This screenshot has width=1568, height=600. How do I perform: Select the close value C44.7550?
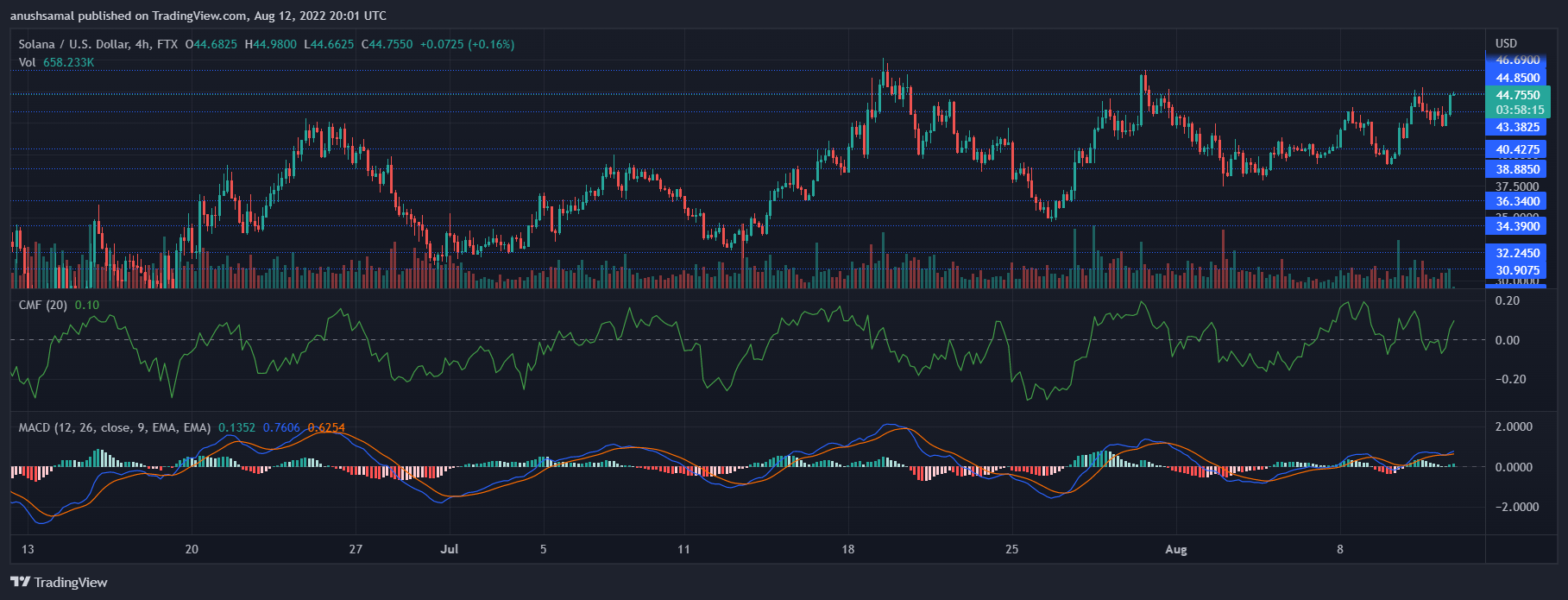387,44
